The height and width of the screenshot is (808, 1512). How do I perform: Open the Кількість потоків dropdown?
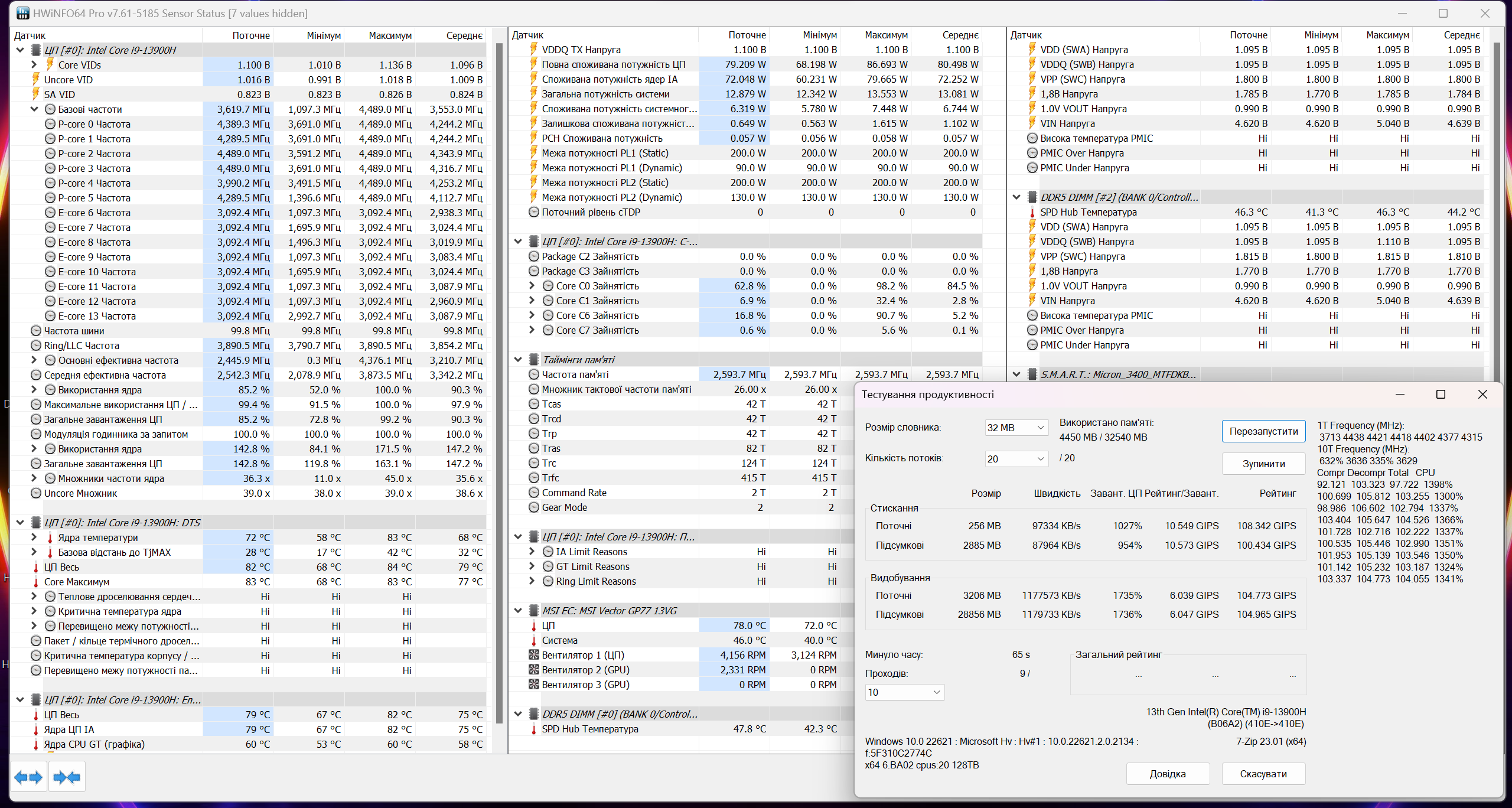[x=1016, y=459]
